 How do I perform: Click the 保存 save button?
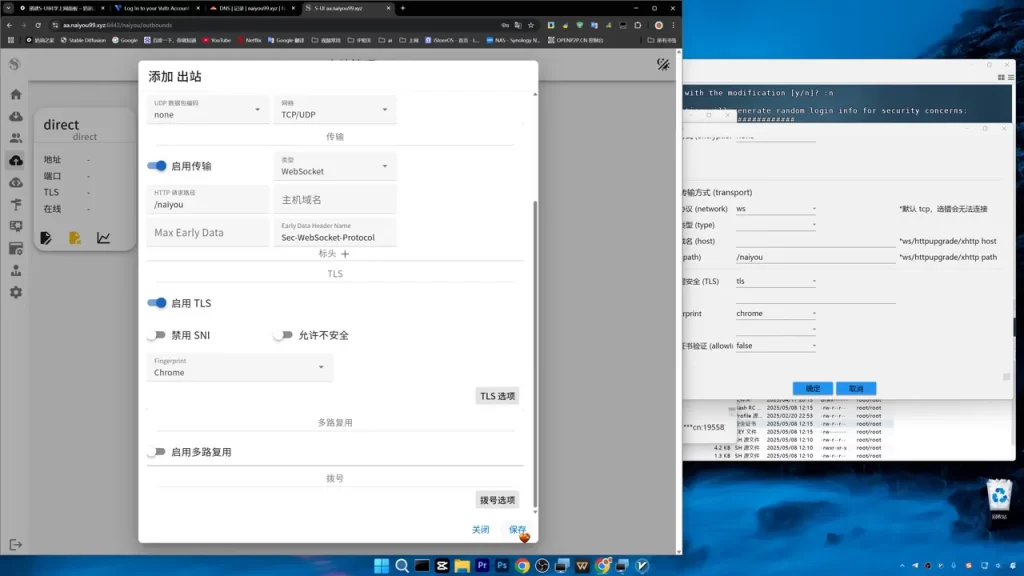(x=517, y=530)
